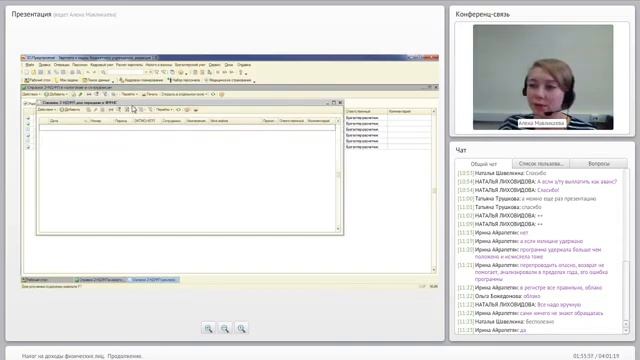Open the Calculator icon in the 1C toolbar
Screen dimensions: 640x360
point(195,72)
